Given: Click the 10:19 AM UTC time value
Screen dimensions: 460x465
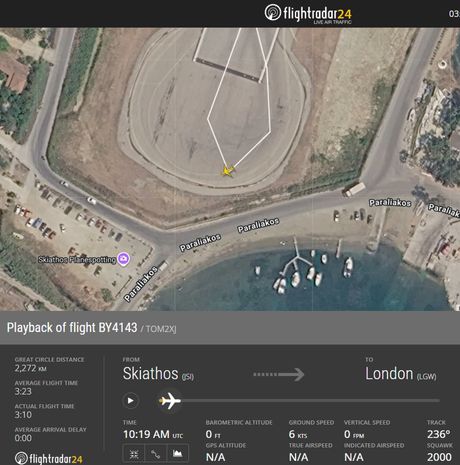Looking at the screenshot, I should [x=153, y=434].
